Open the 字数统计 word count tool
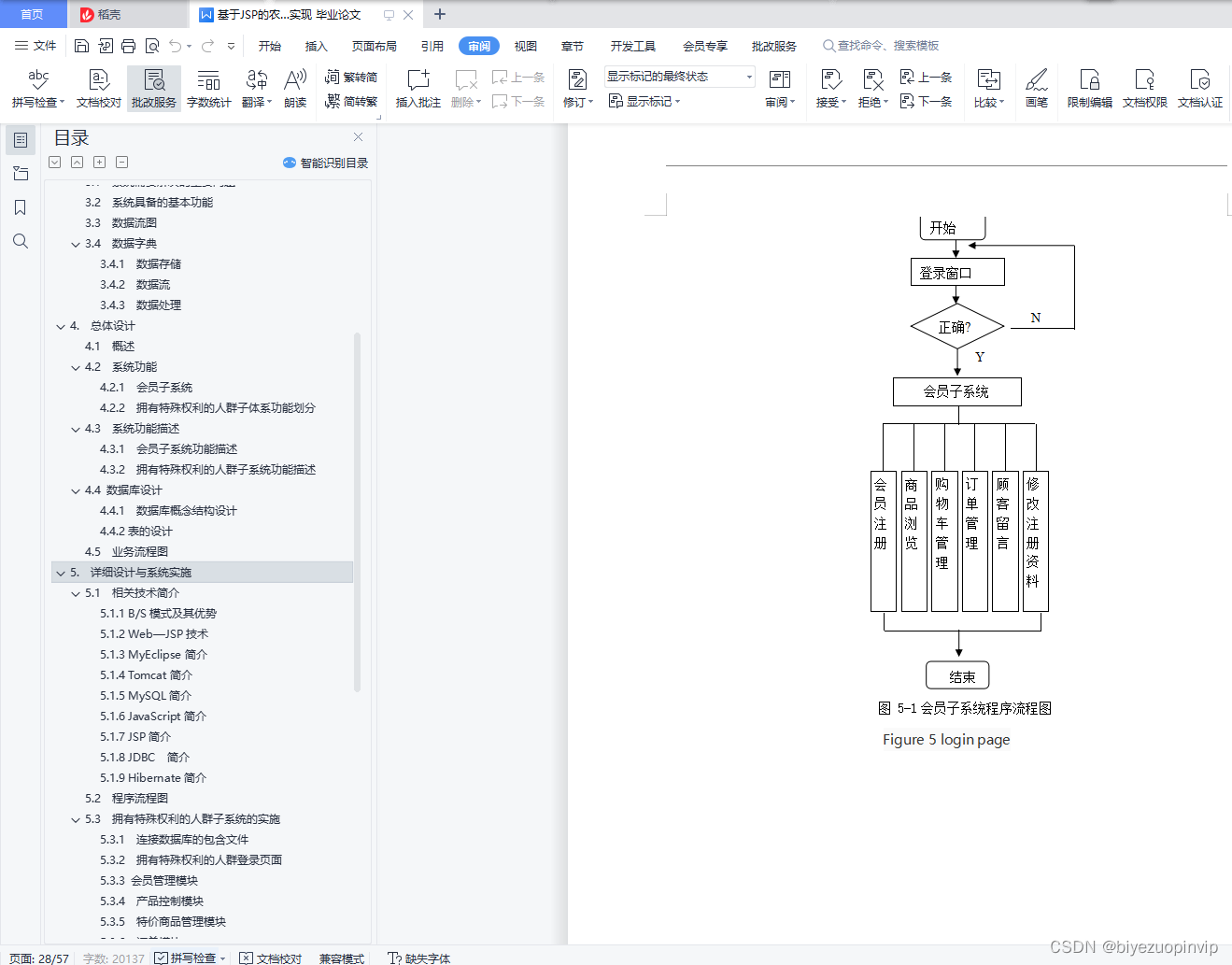 [x=209, y=89]
